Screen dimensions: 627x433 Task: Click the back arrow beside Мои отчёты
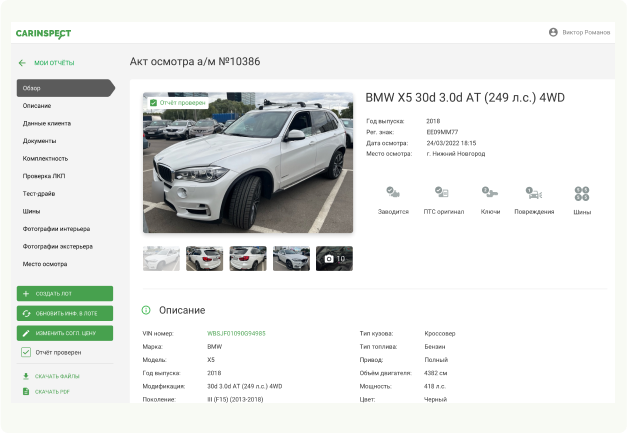(22, 63)
